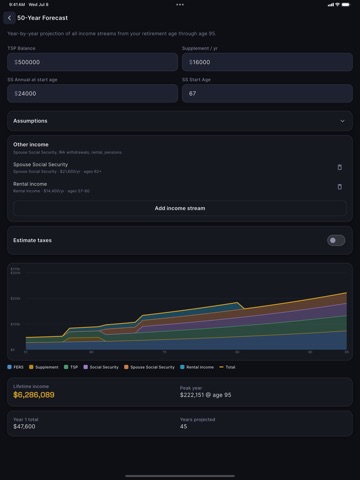Click the Assumptions heading text
The width and height of the screenshot is (360, 480).
click(x=30, y=121)
